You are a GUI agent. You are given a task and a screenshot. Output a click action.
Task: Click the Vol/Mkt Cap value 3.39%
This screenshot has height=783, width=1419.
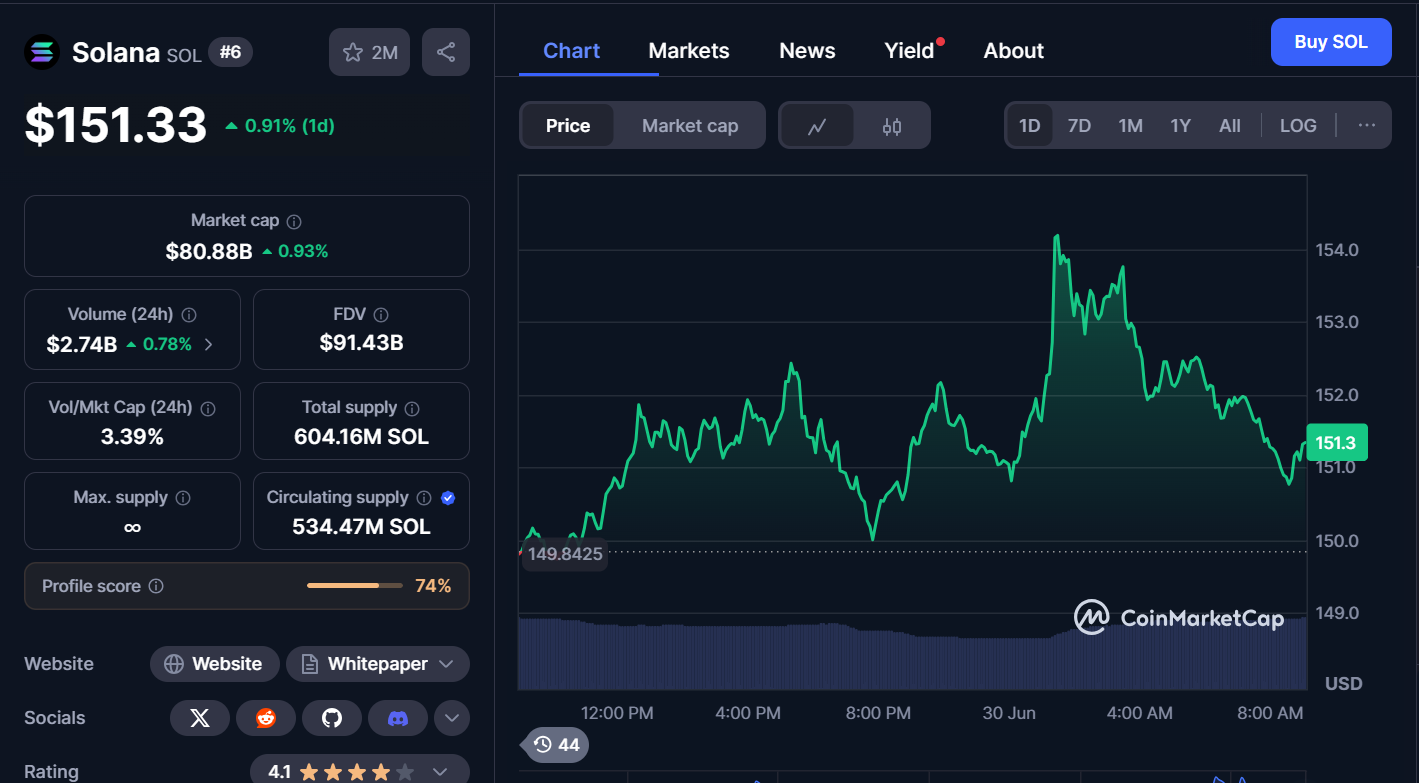132,437
